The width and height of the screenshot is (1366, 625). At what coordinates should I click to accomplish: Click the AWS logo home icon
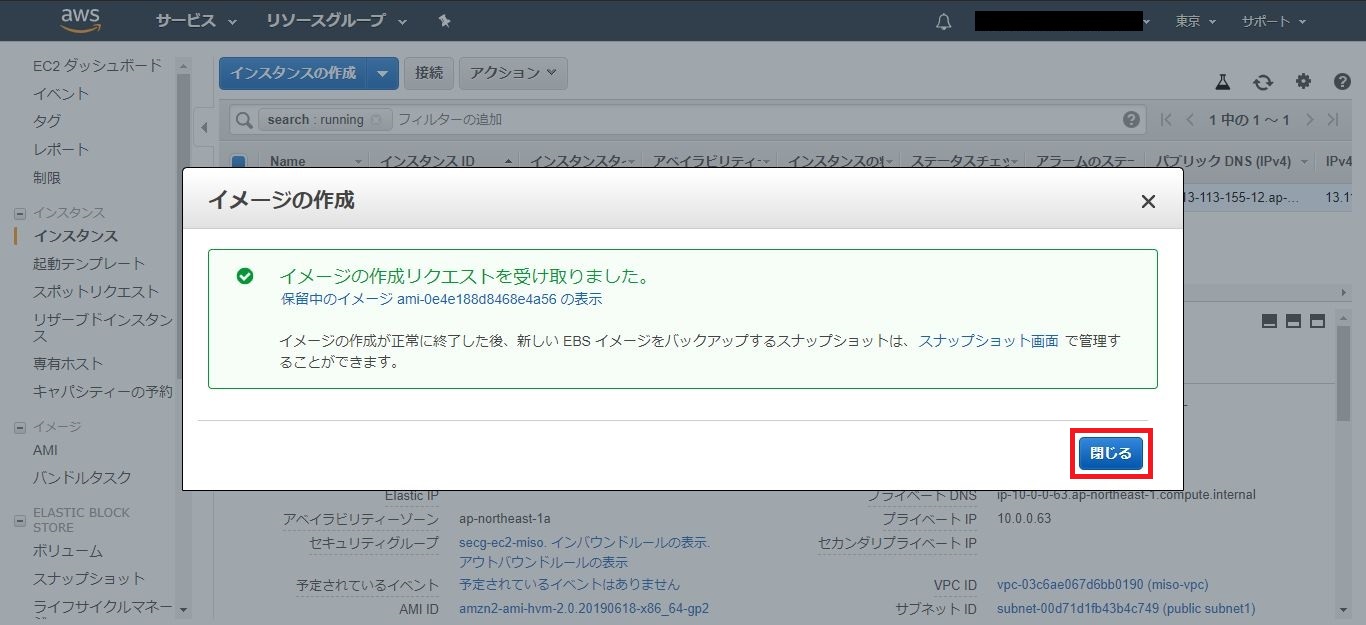point(80,20)
